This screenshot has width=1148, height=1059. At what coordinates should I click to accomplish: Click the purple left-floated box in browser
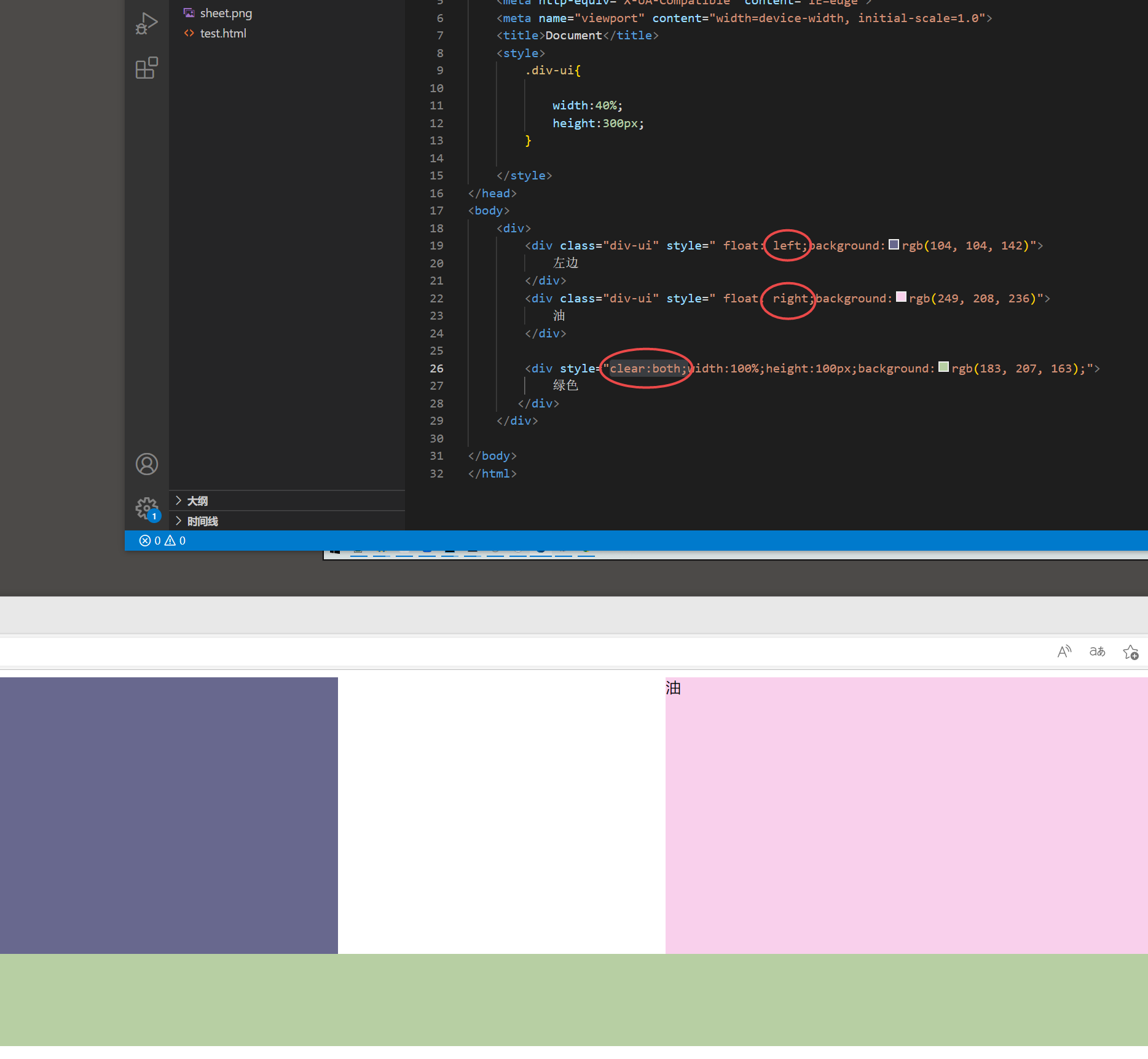click(x=169, y=816)
